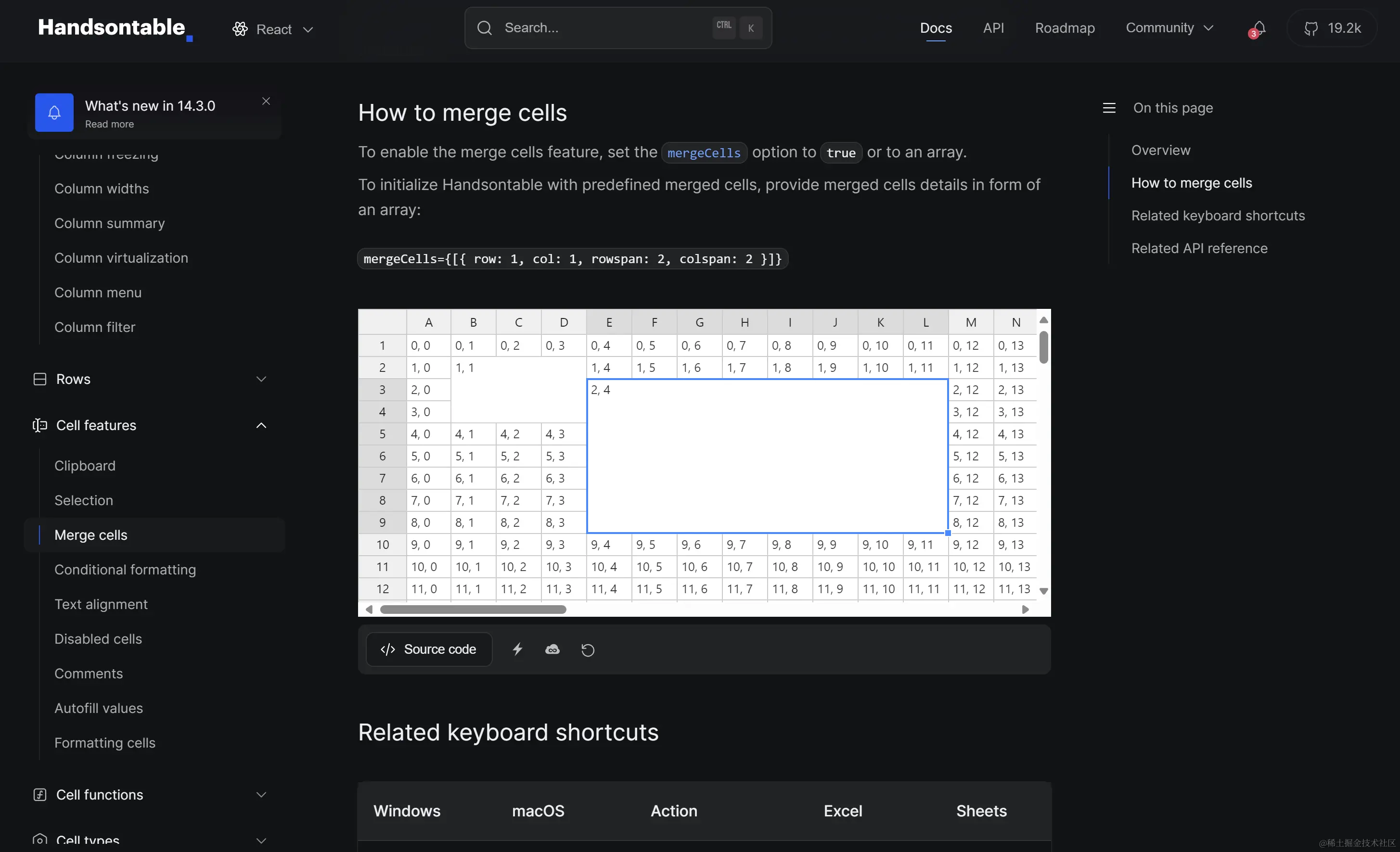Open the React framework dropdown

coord(273,29)
